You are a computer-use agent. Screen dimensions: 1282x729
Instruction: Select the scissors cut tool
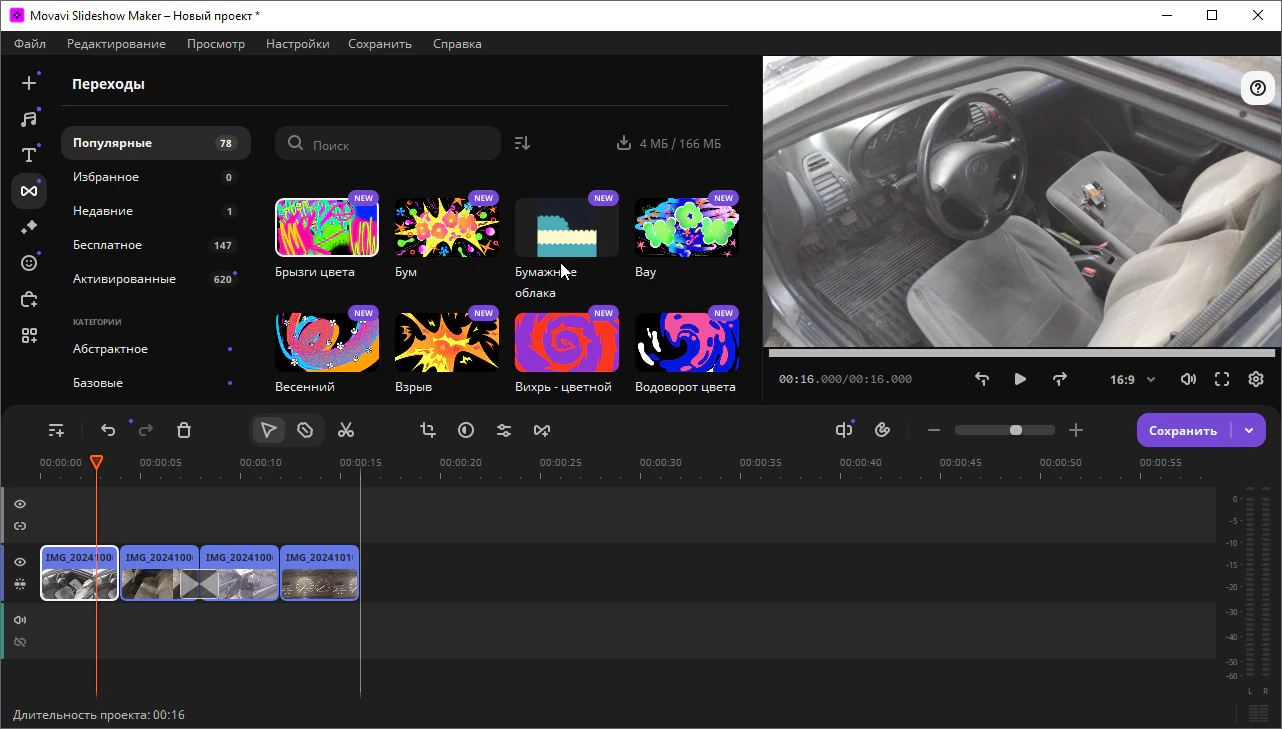click(346, 430)
